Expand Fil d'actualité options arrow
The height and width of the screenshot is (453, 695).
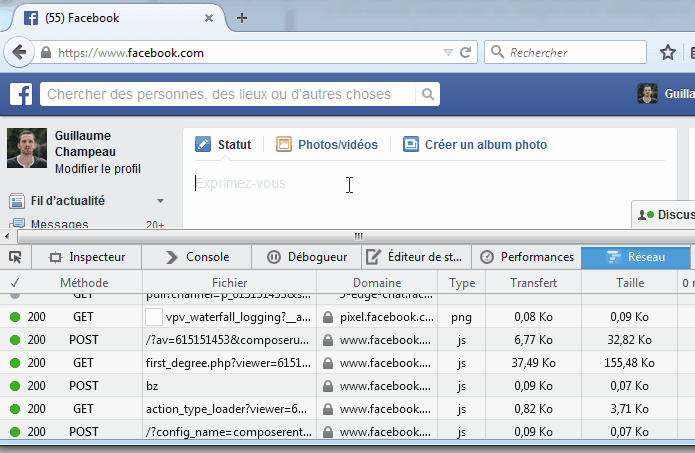pos(160,201)
